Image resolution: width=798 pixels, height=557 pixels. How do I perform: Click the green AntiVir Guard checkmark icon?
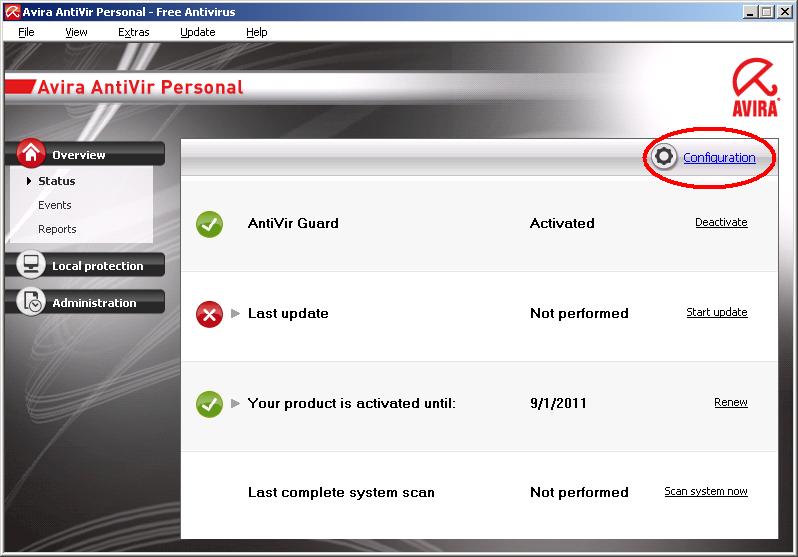(x=209, y=224)
